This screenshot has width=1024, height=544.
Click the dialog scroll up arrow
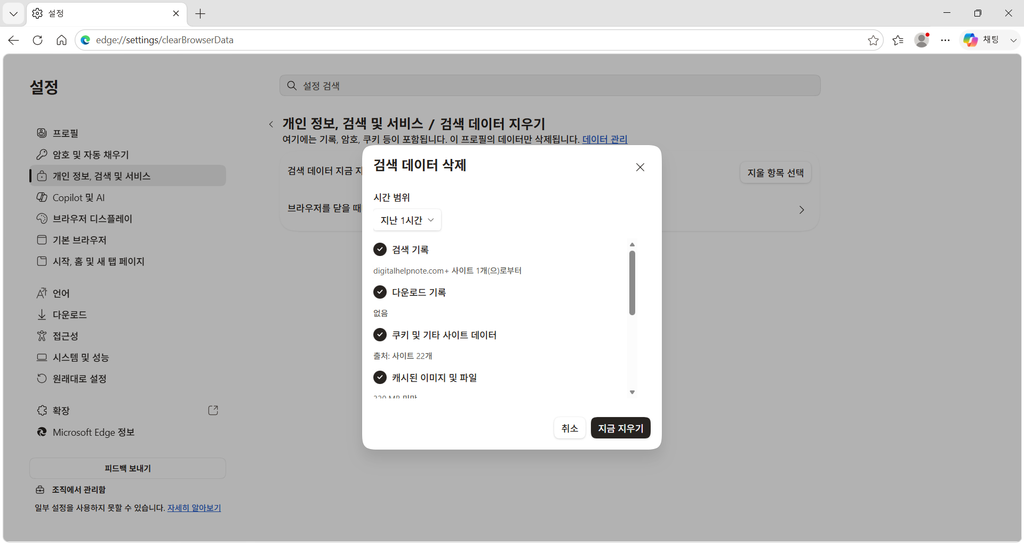tap(632, 244)
